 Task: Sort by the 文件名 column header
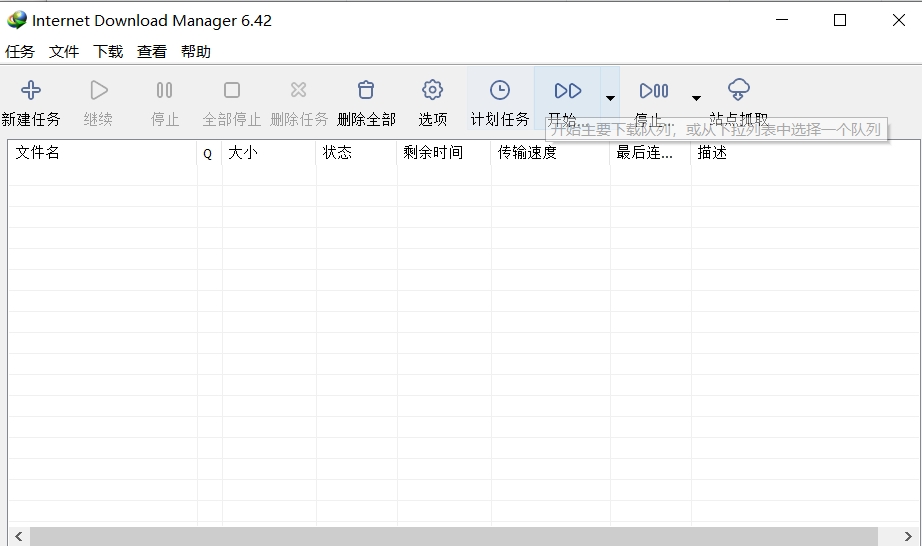[102, 153]
